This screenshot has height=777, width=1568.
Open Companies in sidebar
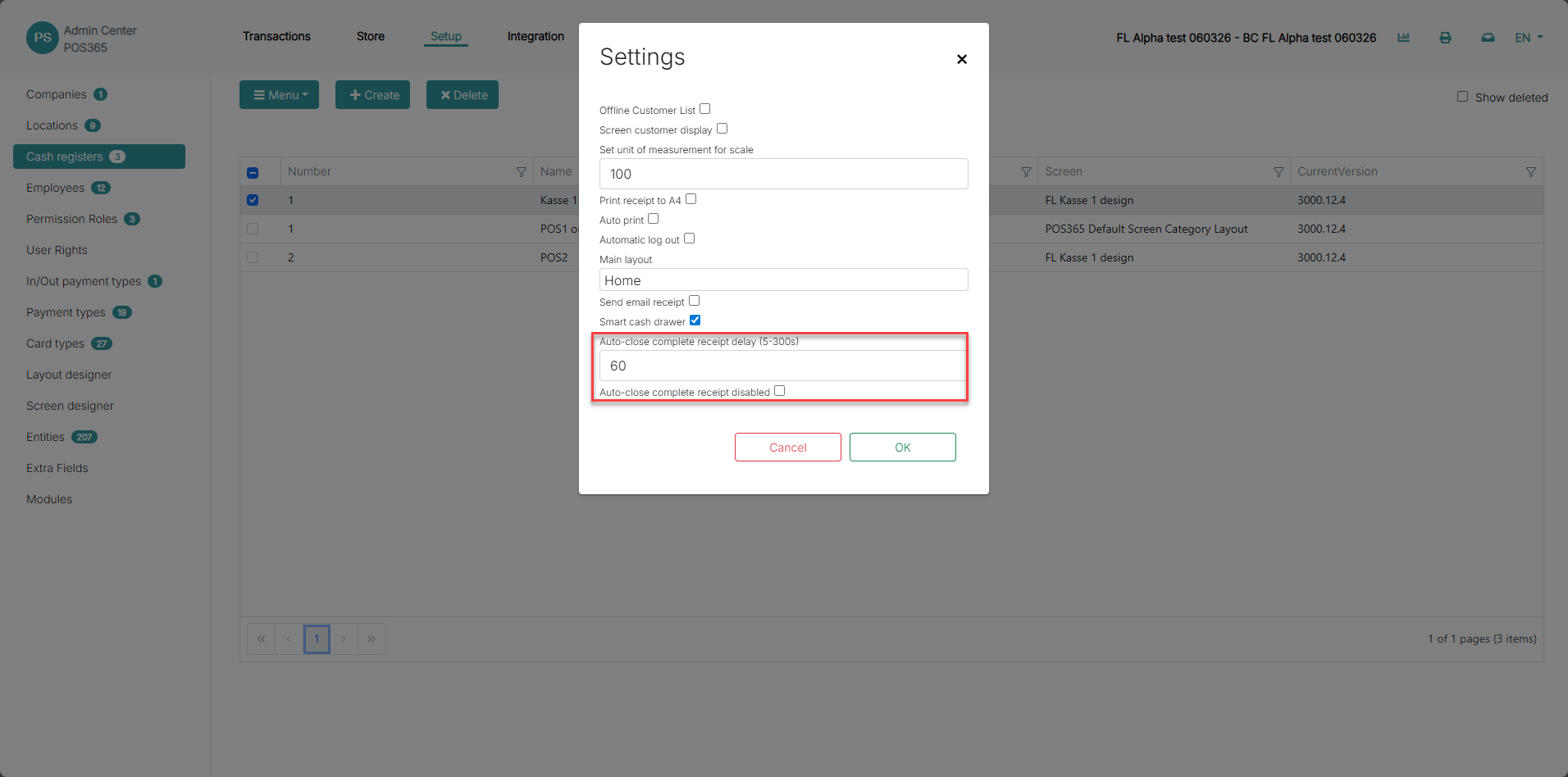click(56, 94)
